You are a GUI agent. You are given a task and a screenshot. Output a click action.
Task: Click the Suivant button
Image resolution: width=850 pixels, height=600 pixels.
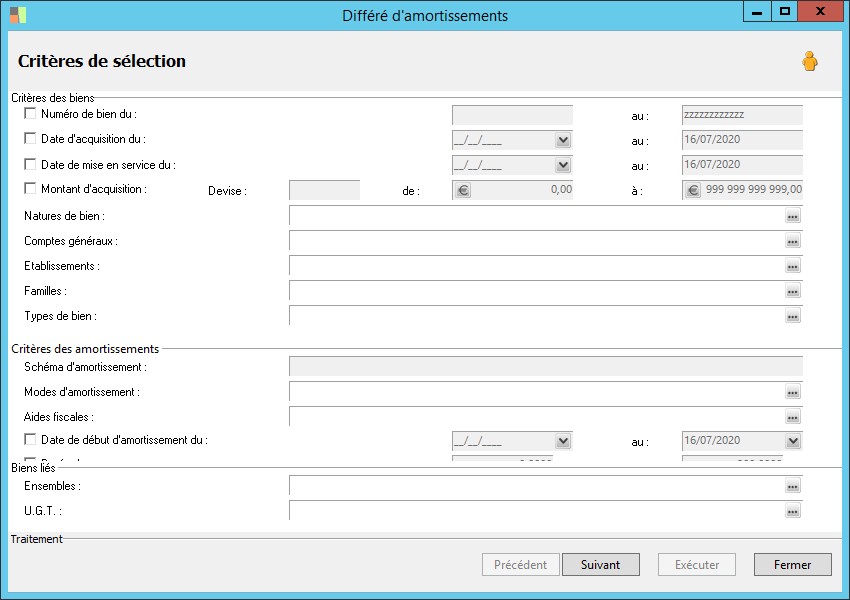click(600, 565)
